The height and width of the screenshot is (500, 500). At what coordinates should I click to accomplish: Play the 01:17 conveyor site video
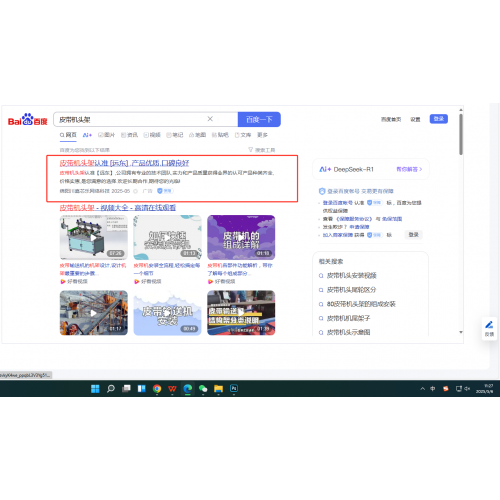point(94,313)
